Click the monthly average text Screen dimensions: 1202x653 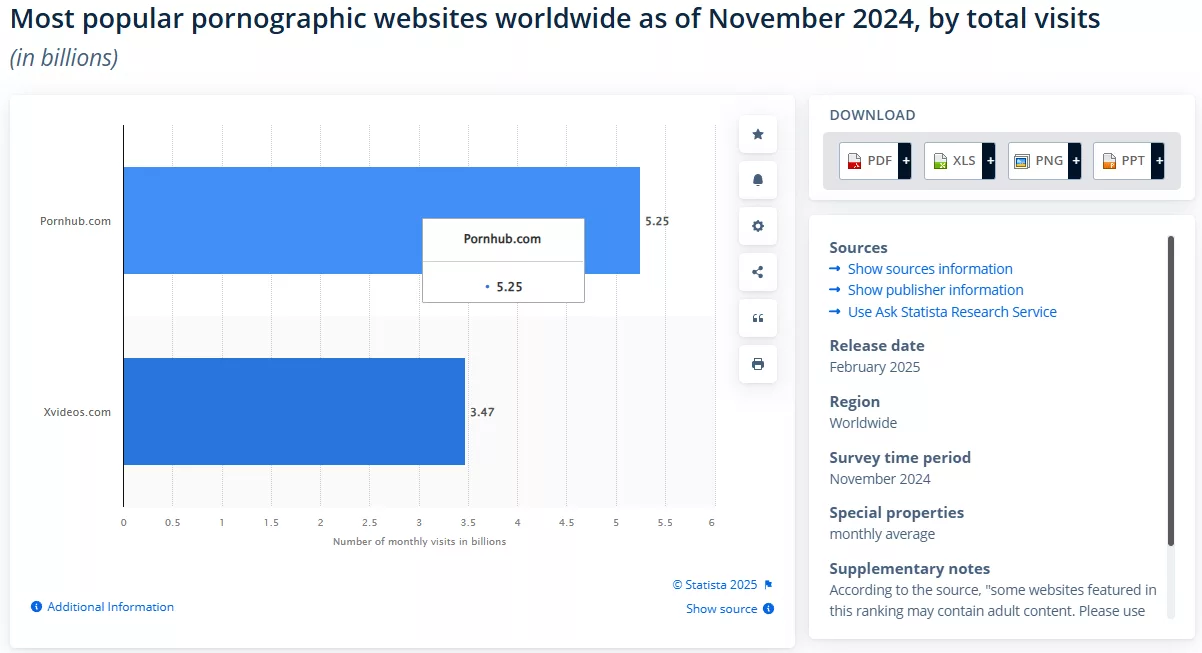[882, 534]
